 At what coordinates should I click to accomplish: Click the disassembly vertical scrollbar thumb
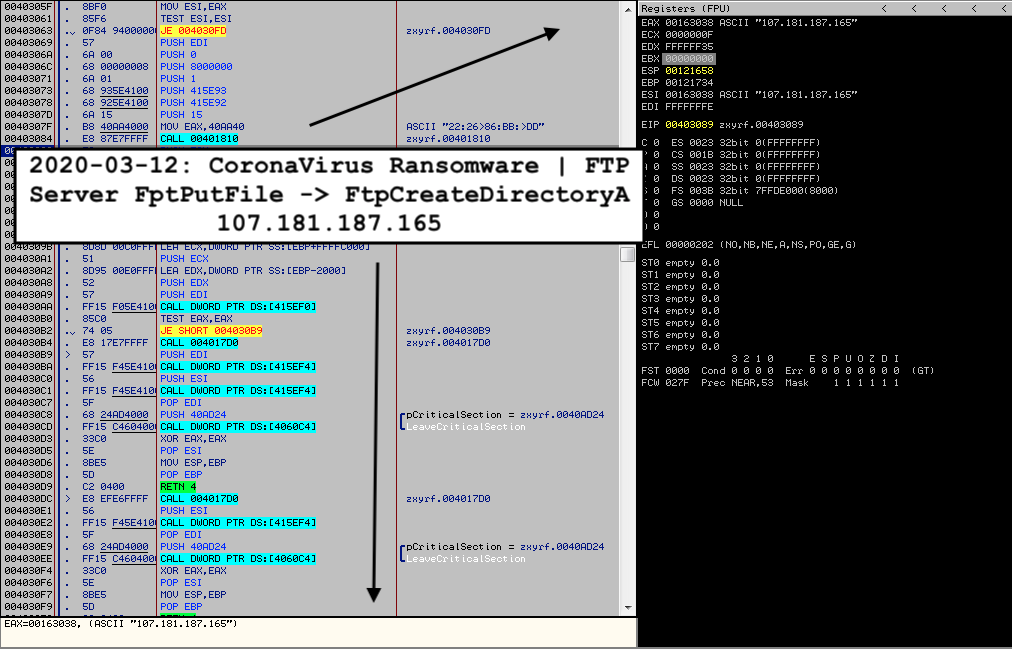(x=628, y=254)
